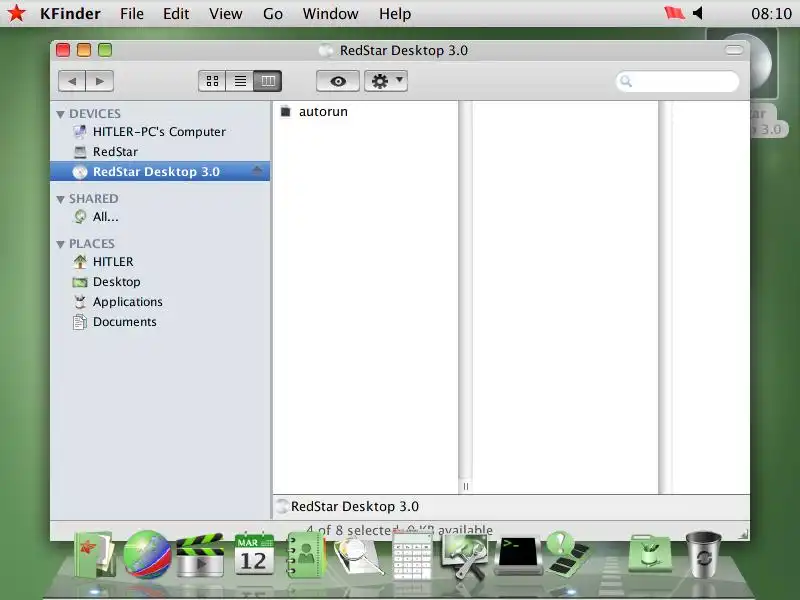Open the address book in dock
Viewport: 800px width, 600px height.
point(305,555)
